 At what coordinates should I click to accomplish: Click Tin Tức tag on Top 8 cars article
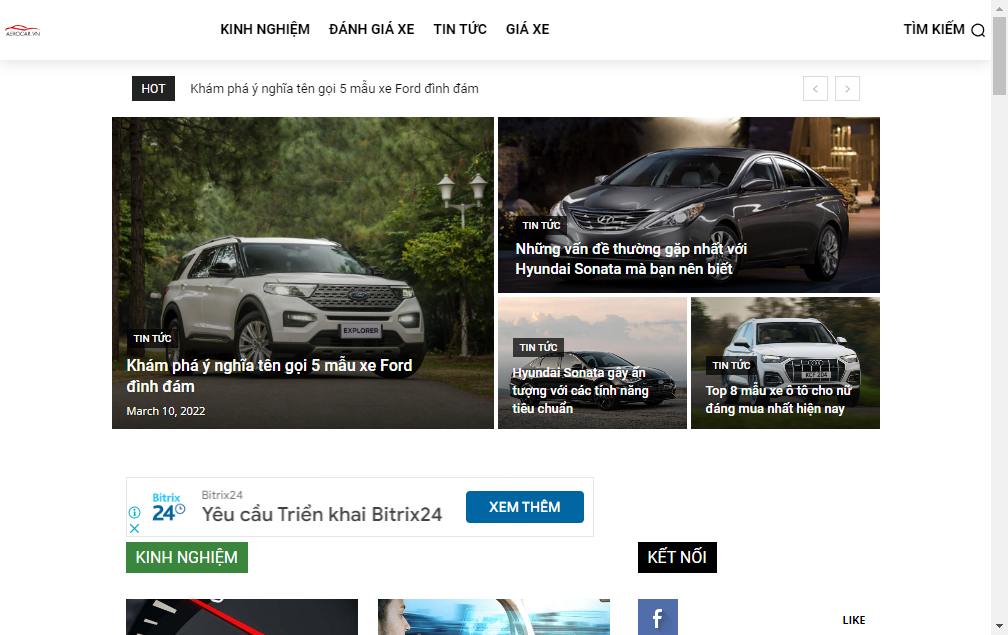731,366
